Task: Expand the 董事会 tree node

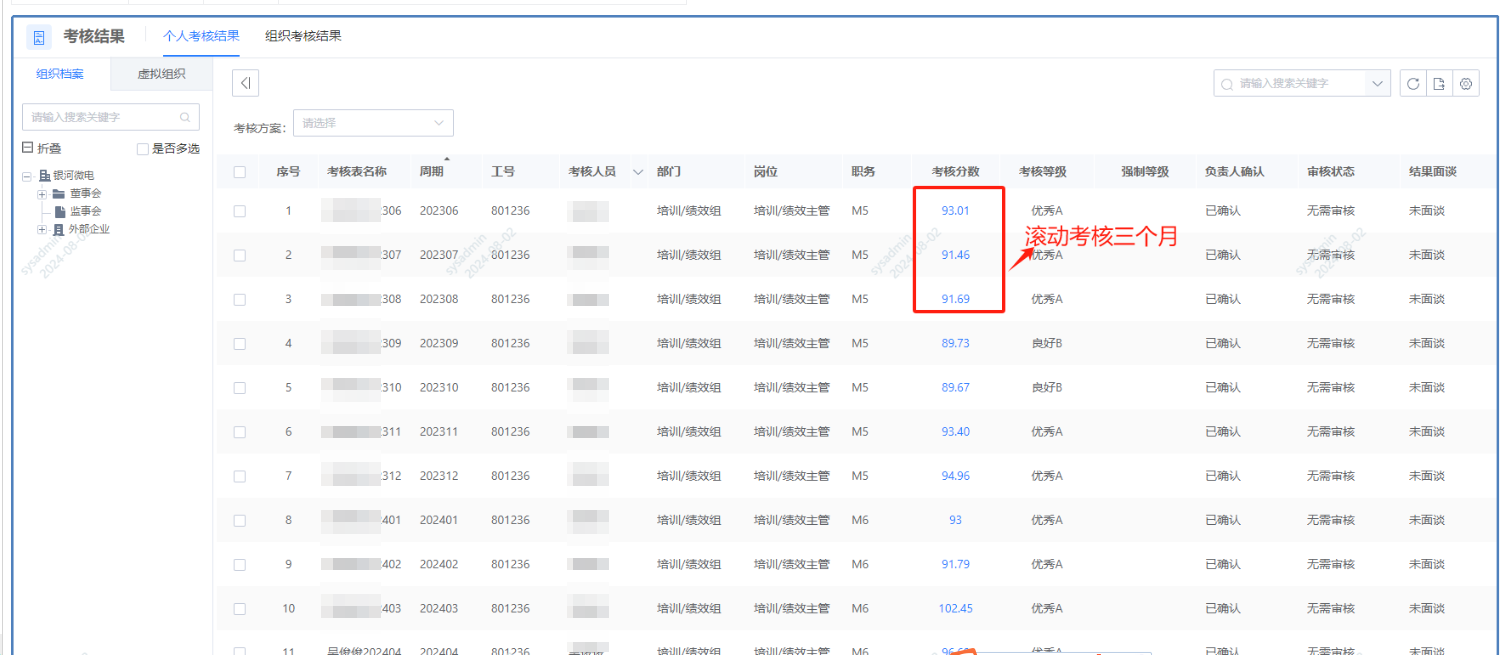Action: click(x=40, y=192)
